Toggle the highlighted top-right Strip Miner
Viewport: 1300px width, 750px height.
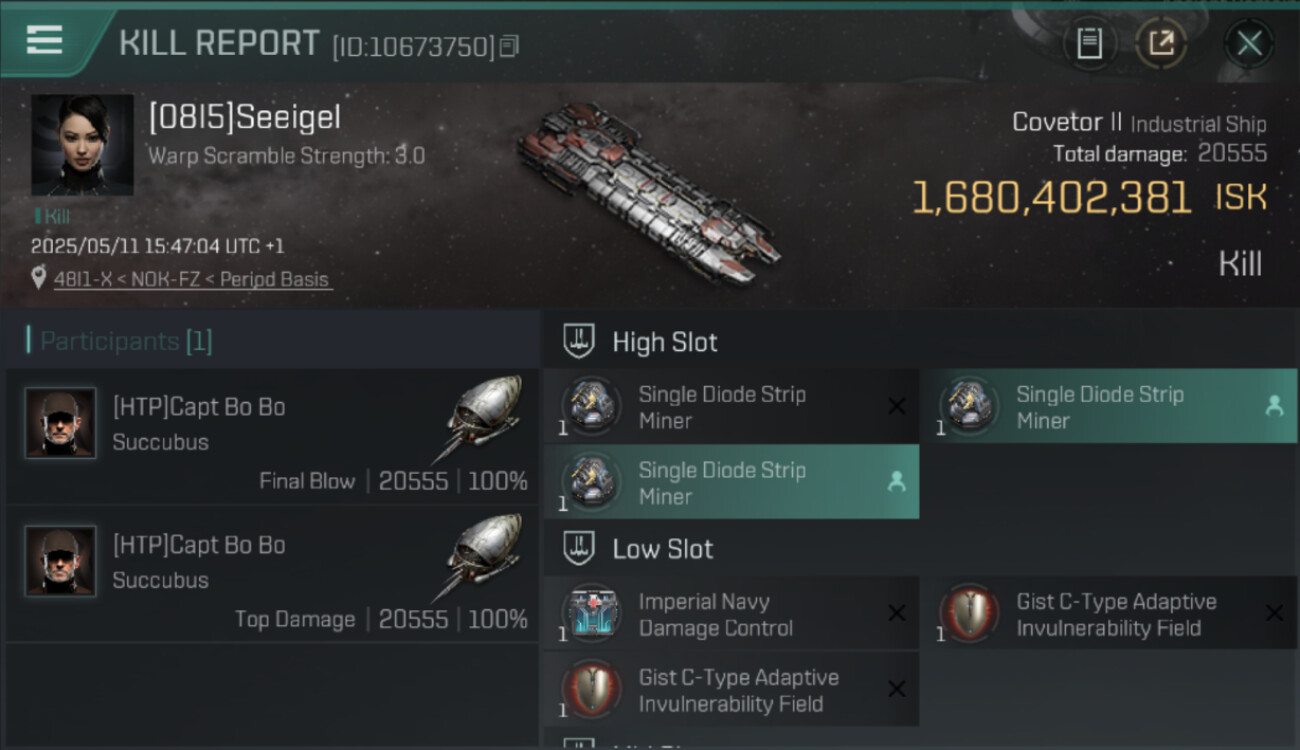coord(1108,407)
